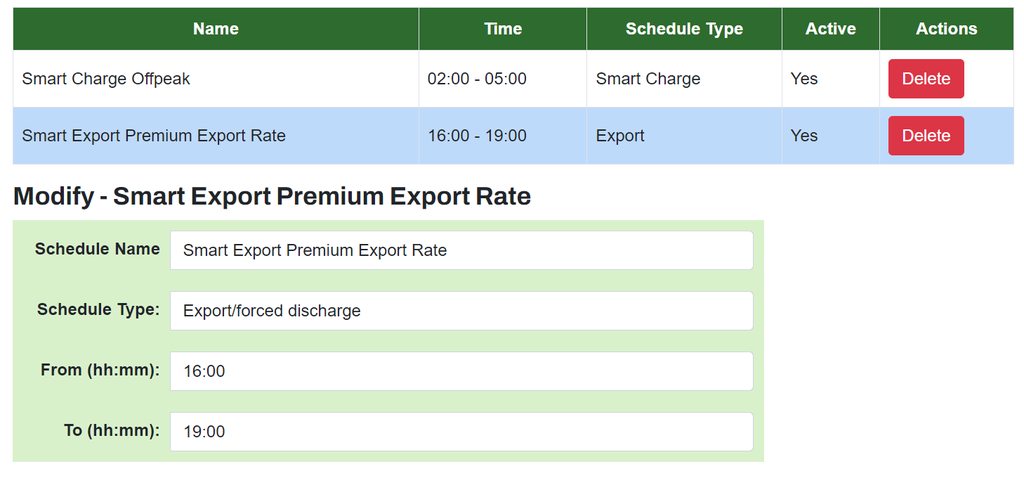Click the Actions column header
The image size is (1024, 483).
946,29
